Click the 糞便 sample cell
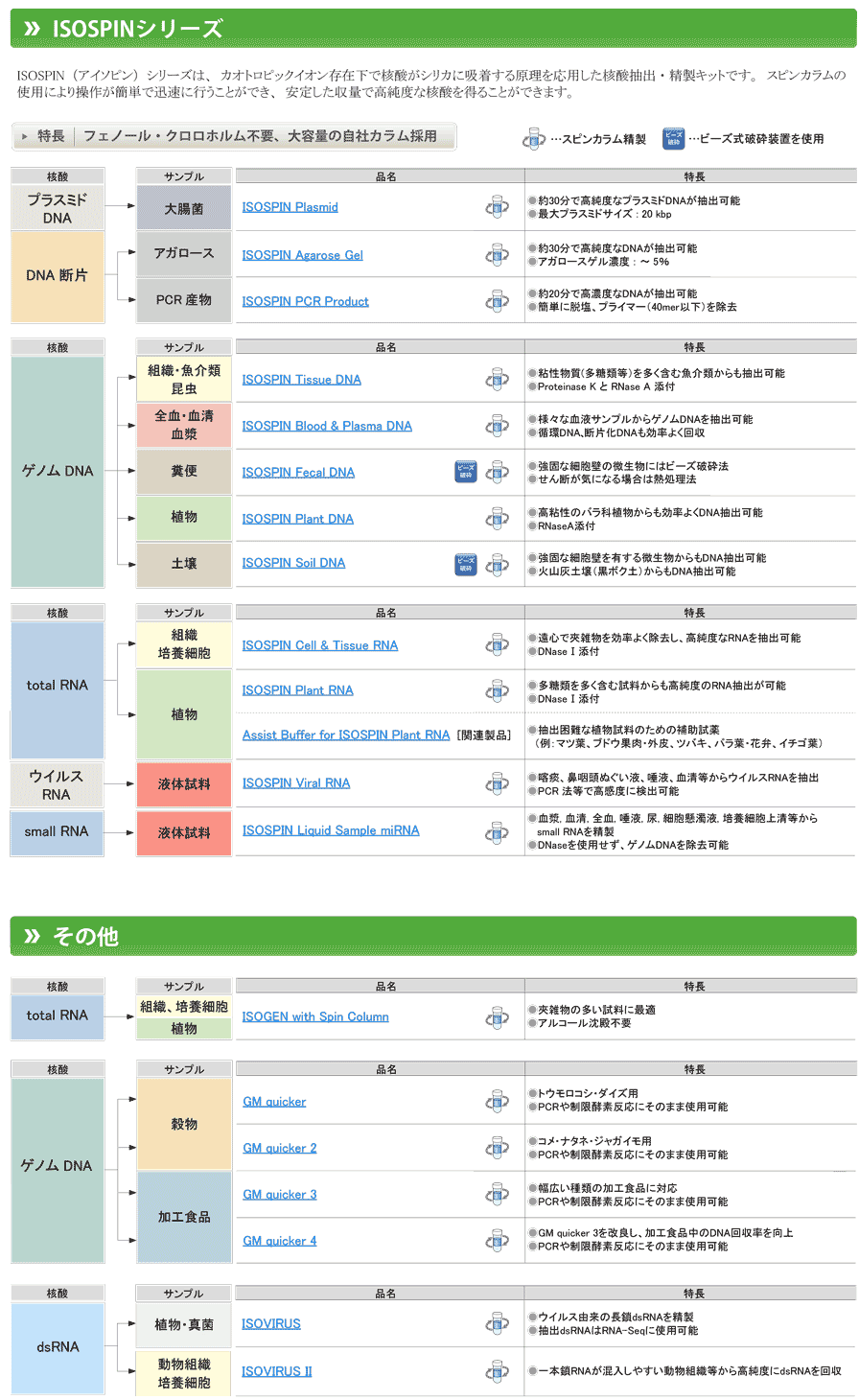Screen dimensions: 859x1400 click(x=184, y=471)
